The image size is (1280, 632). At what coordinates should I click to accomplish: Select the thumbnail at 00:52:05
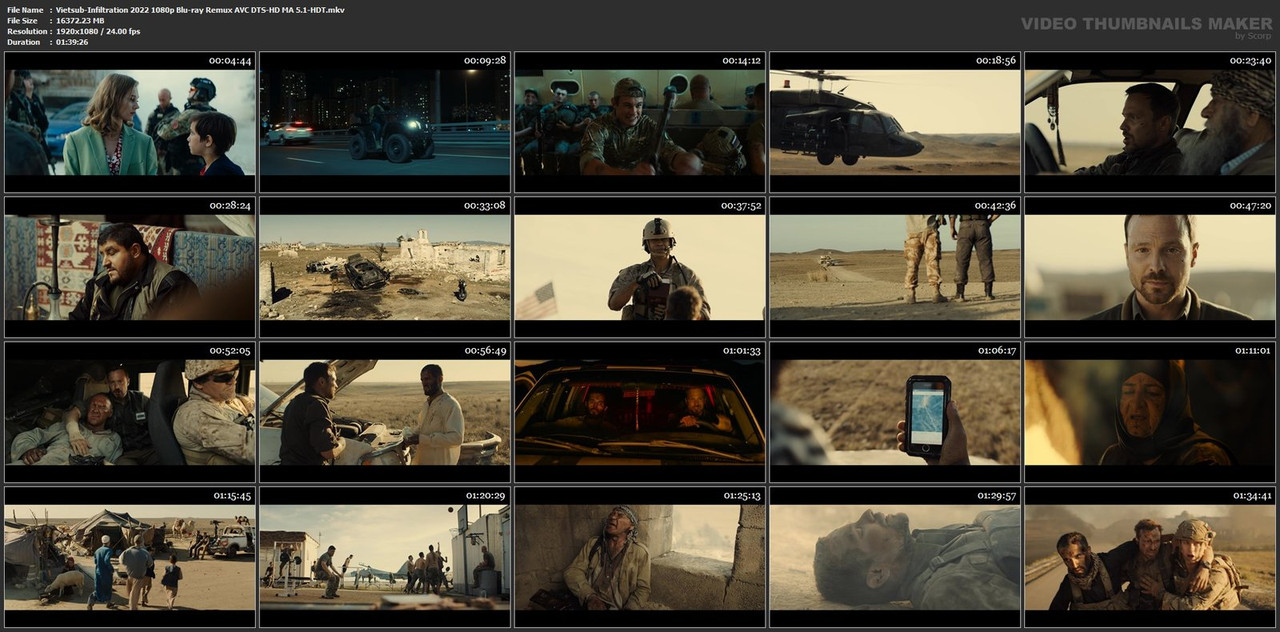point(130,412)
